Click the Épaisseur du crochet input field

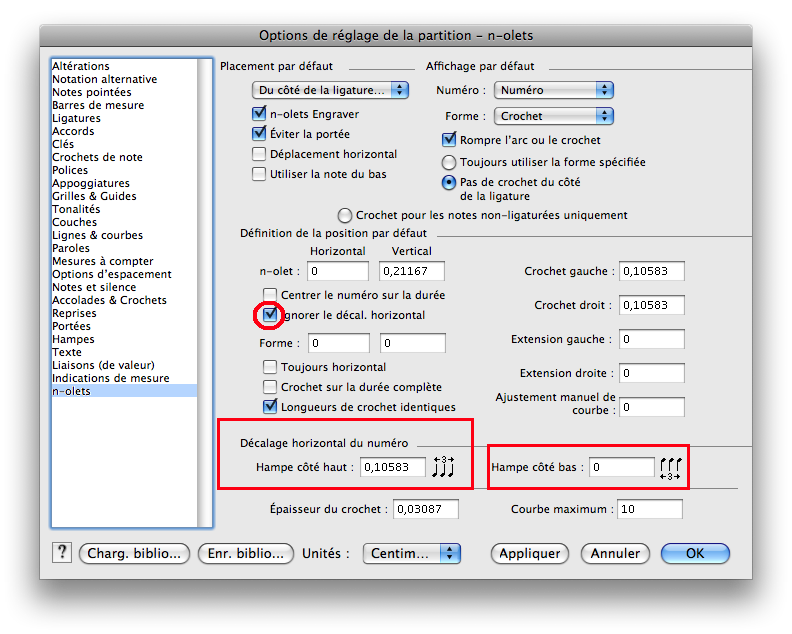click(x=425, y=509)
